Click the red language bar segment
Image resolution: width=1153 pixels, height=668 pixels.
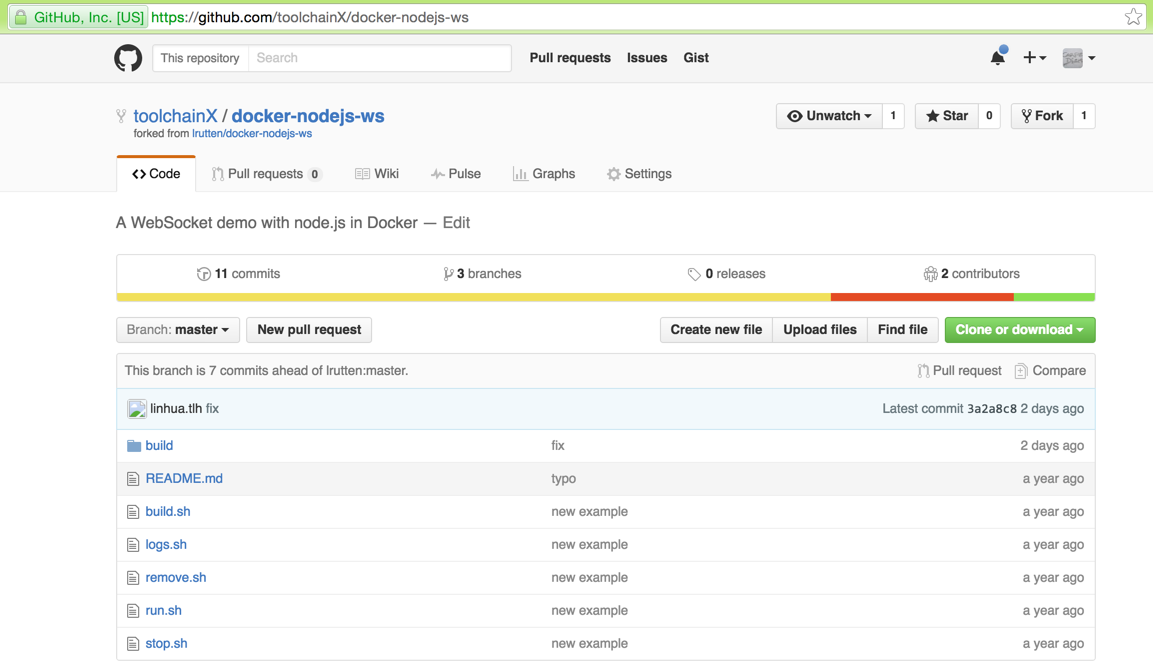coord(922,297)
